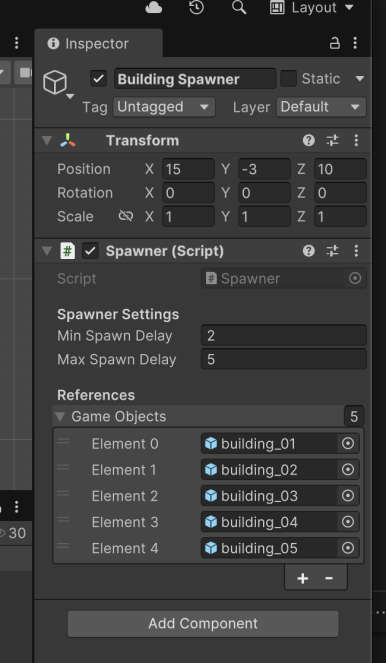The height and width of the screenshot is (663, 386).
Task: Select the Inspector tab
Action: tap(99, 44)
